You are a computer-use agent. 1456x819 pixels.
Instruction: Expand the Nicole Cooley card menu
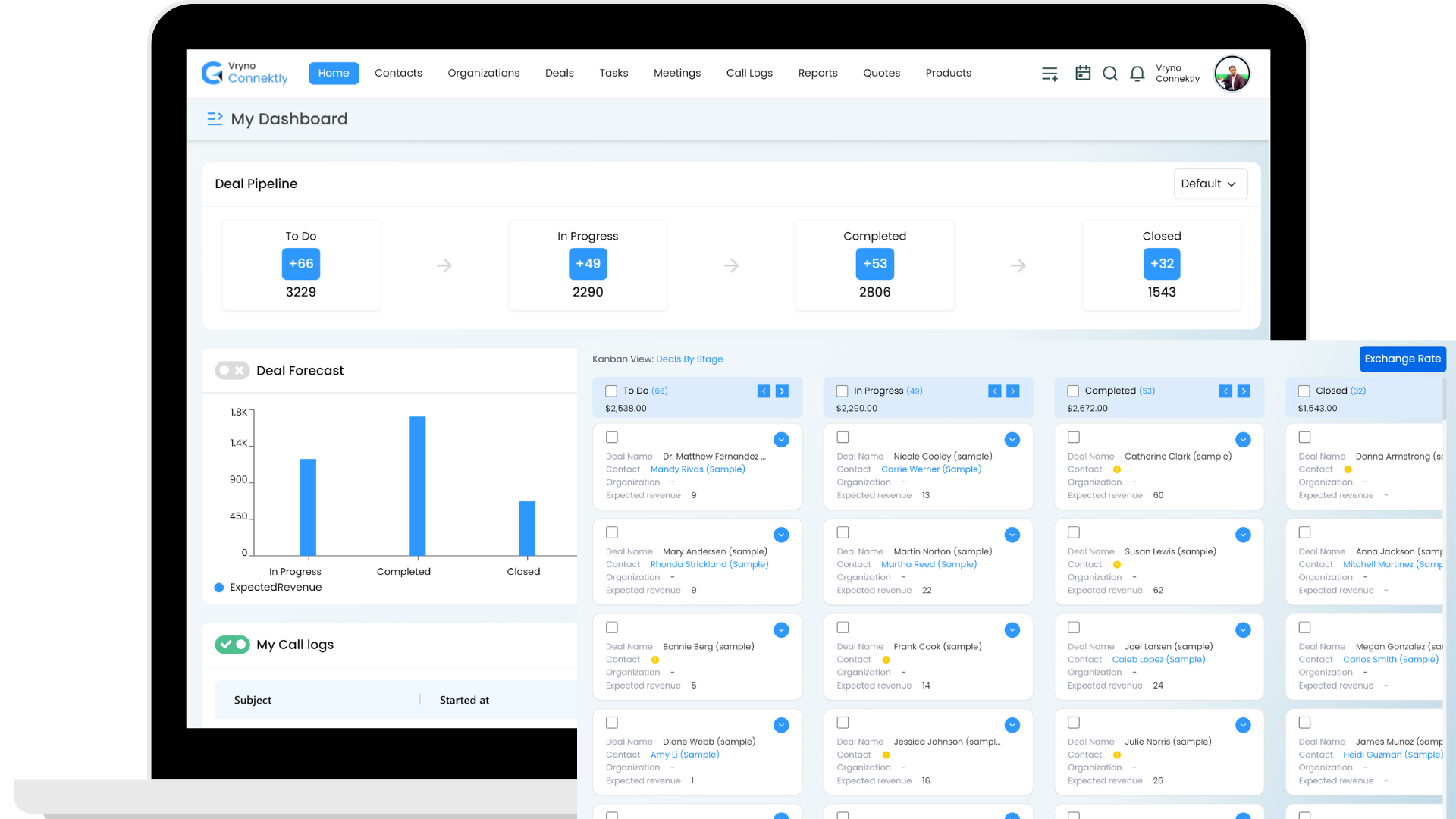pos(1012,440)
